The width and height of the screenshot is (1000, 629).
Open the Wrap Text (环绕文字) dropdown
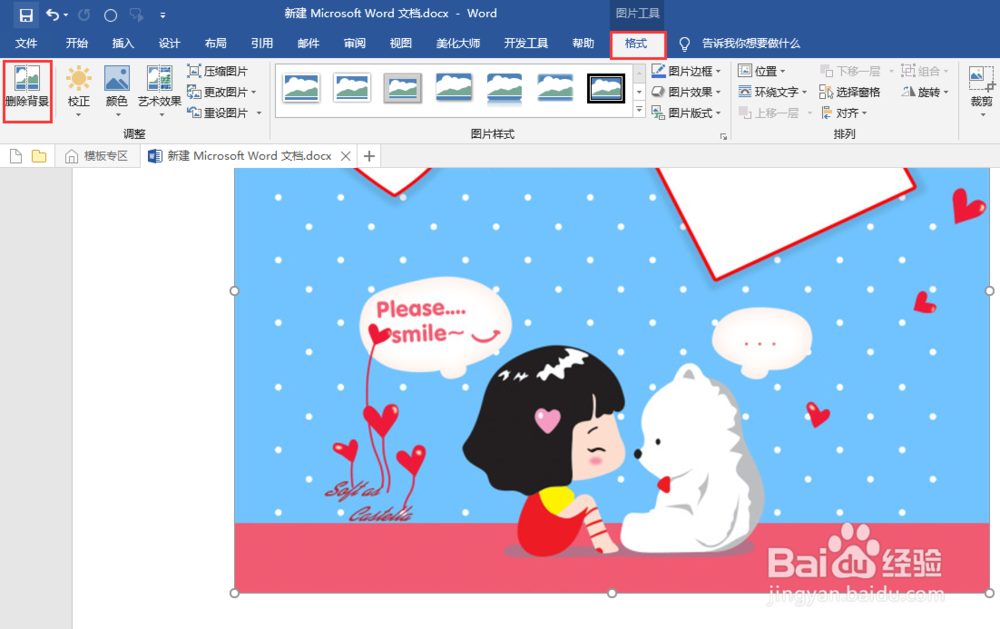click(772, 92)
